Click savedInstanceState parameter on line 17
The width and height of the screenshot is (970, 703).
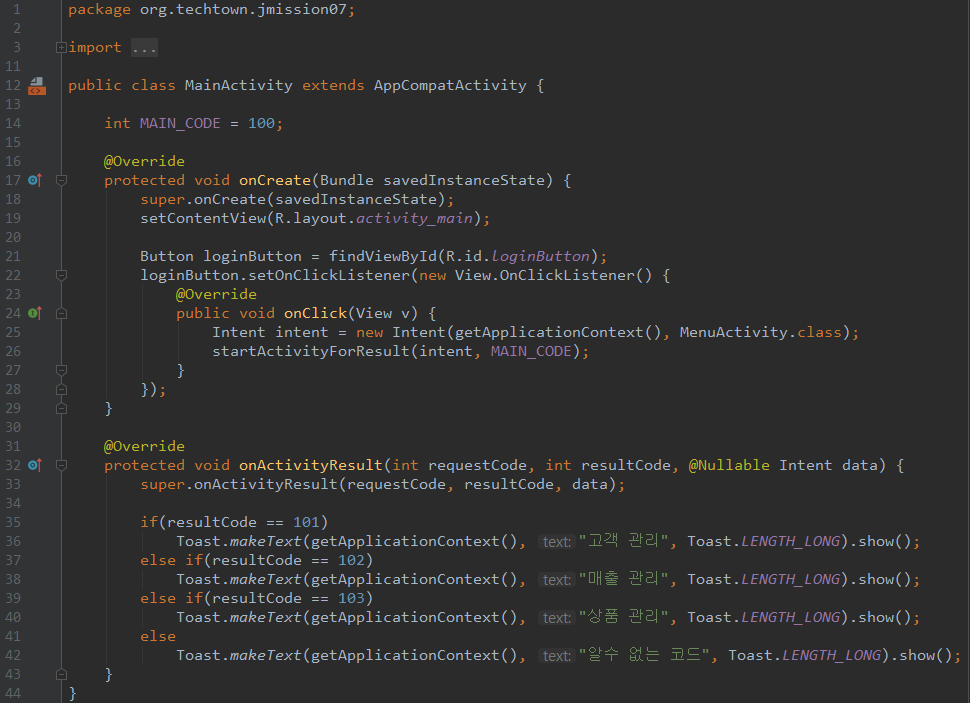coord(465,180)
